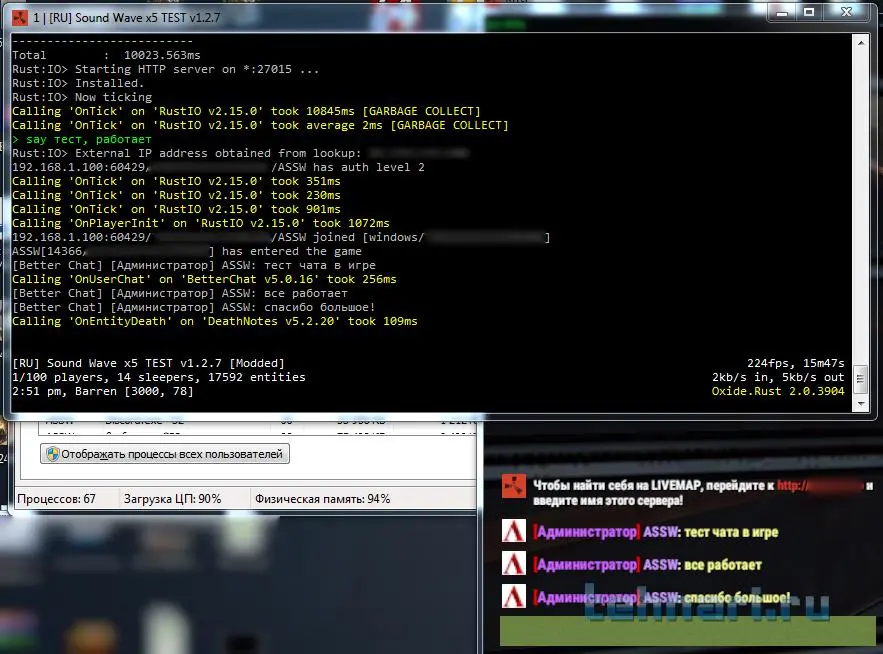883x654 pixels.
Task: Click in-game chat '[Администратор] ASSW: тест чата в игре'
Action: [x=656, y=532]
